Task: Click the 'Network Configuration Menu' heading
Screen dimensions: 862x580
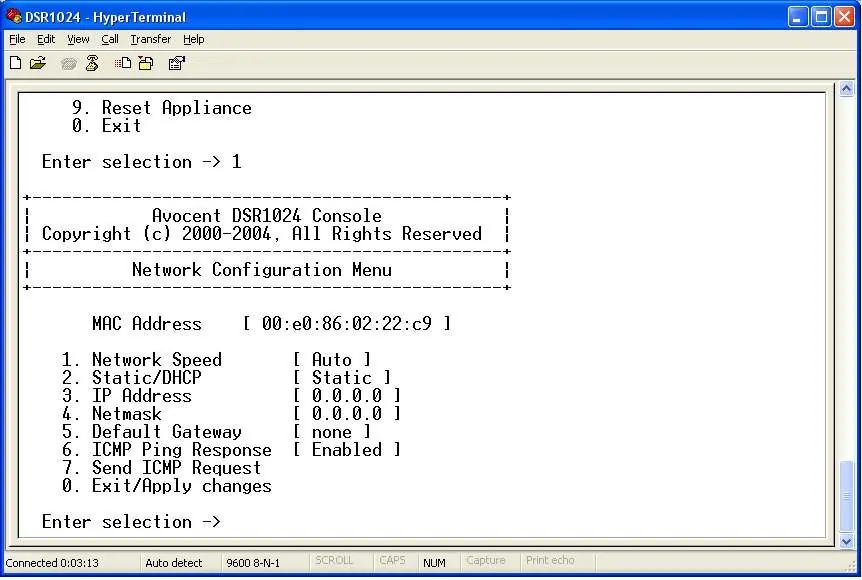Action: [262, 269]
